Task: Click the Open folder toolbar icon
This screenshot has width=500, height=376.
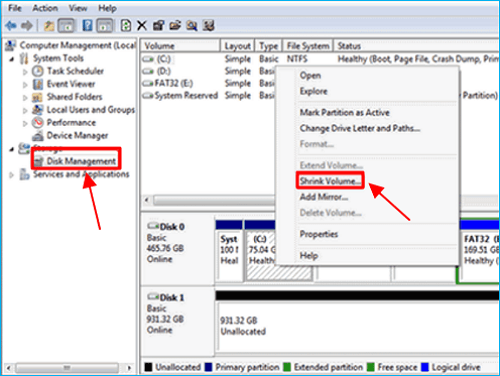Action: [175, 26]
